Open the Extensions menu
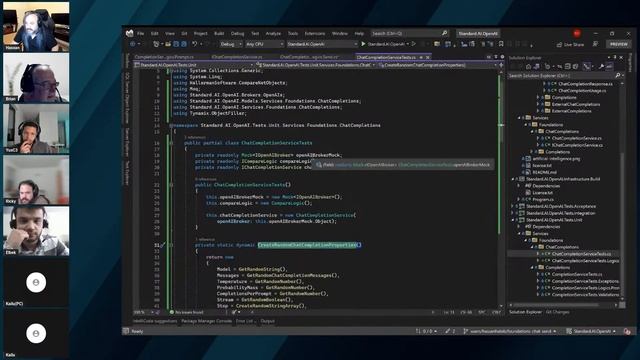 pos(315,33)
